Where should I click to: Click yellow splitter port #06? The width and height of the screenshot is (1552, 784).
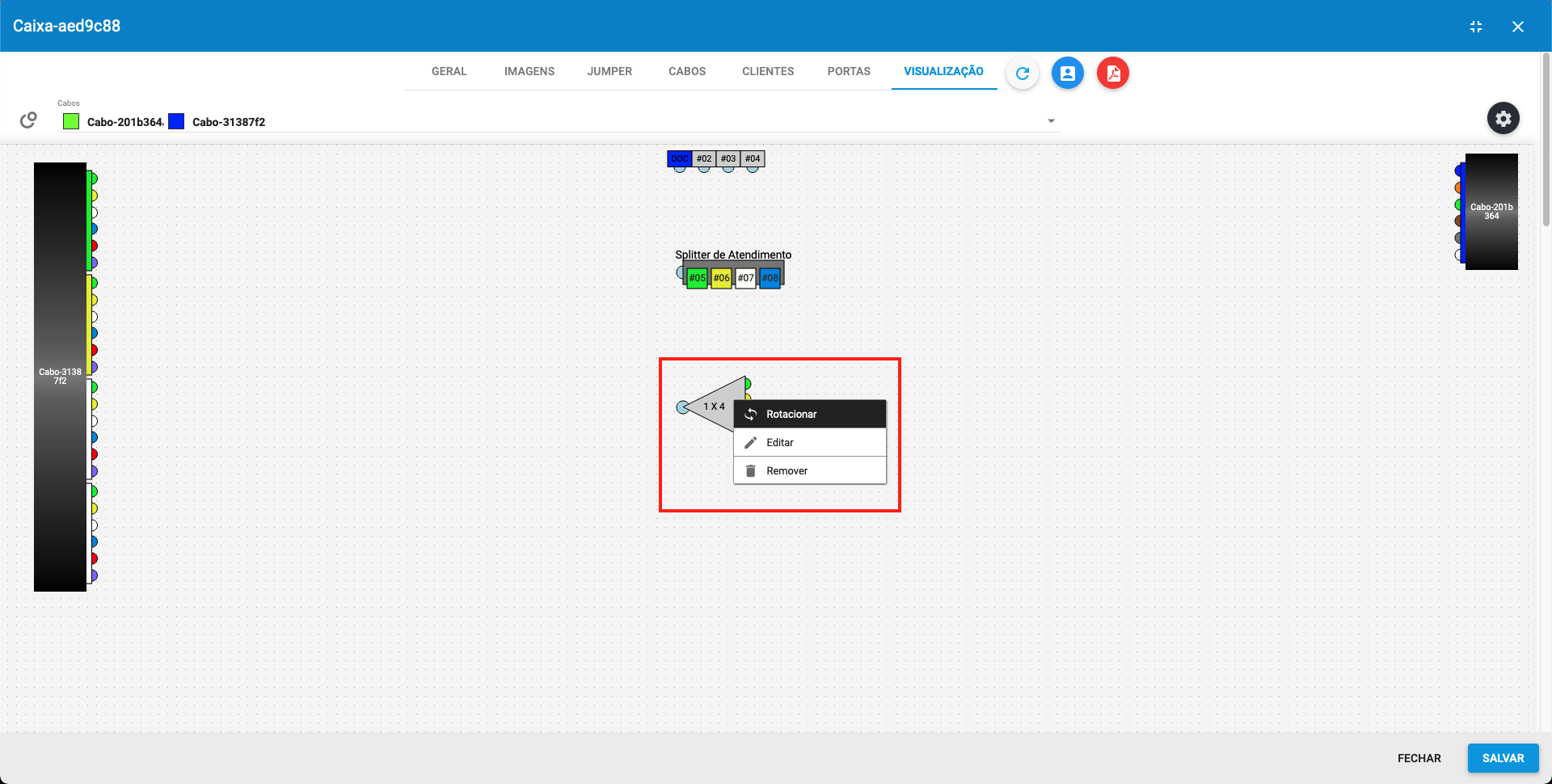pos(721,278)
